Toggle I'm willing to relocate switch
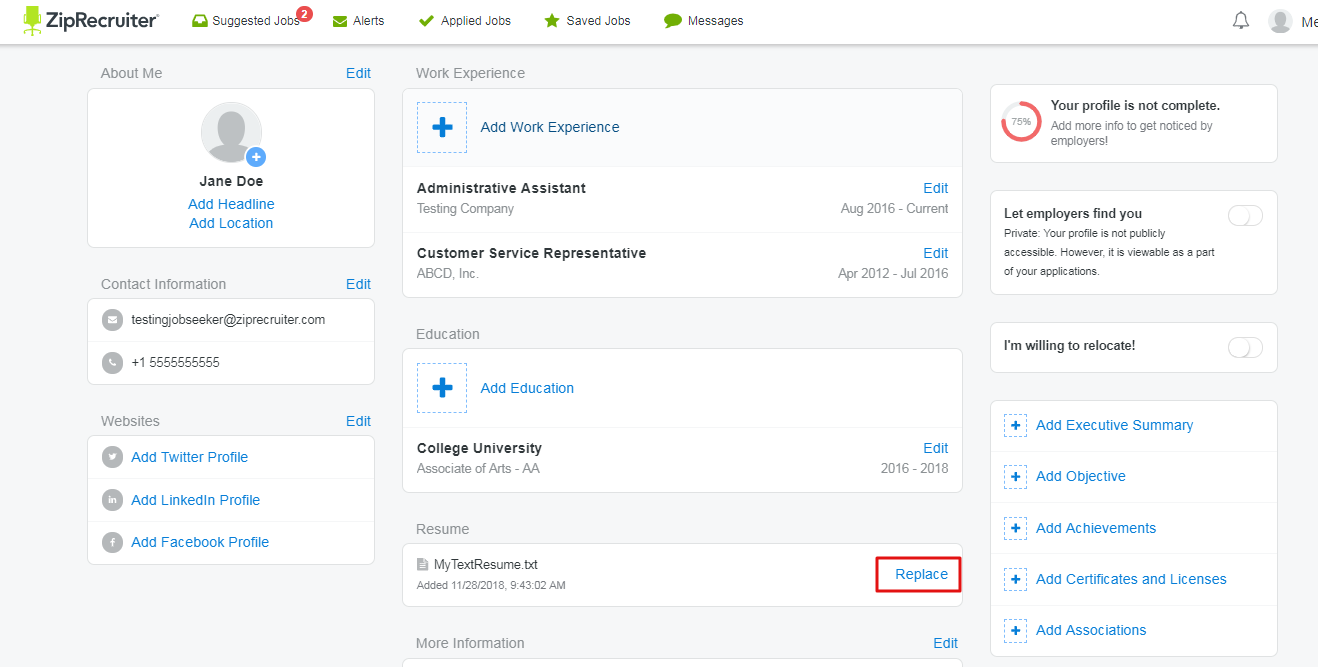Image resolution: width=1318 pixels, height=667 pixels. click(x=1245, y=347)
